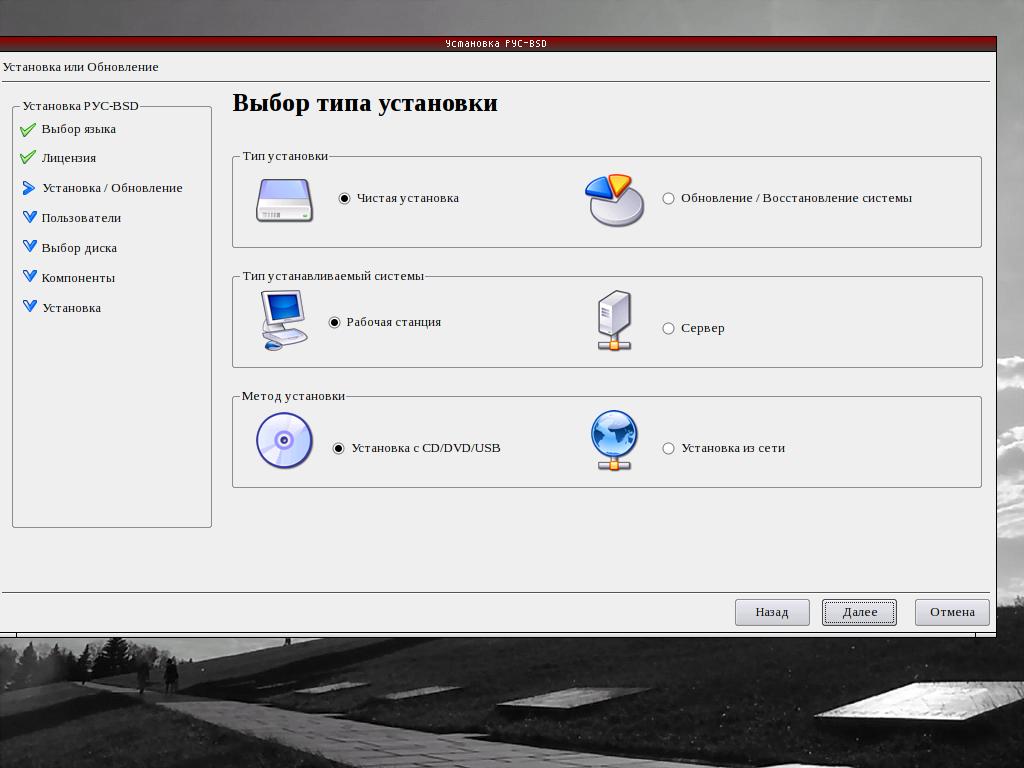
Task: Cancel installation with Отмена button
Action: pos(952,613)
